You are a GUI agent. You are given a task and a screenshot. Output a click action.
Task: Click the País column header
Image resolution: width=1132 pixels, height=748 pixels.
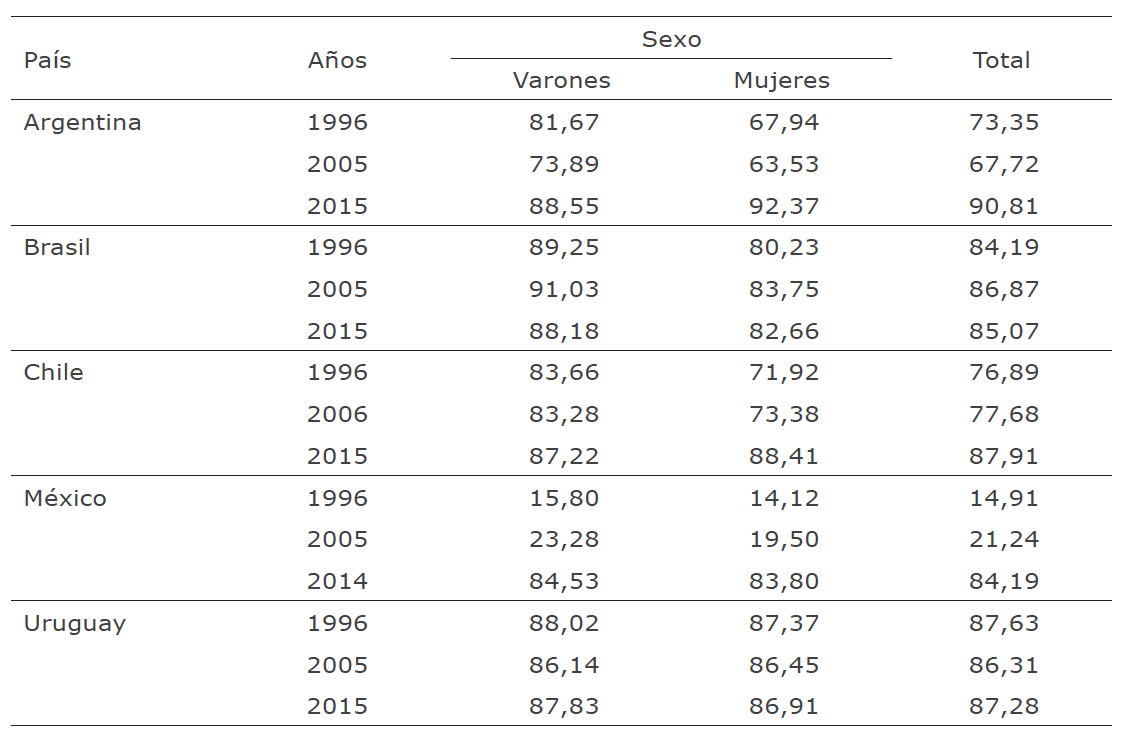[x=48, y=60]
